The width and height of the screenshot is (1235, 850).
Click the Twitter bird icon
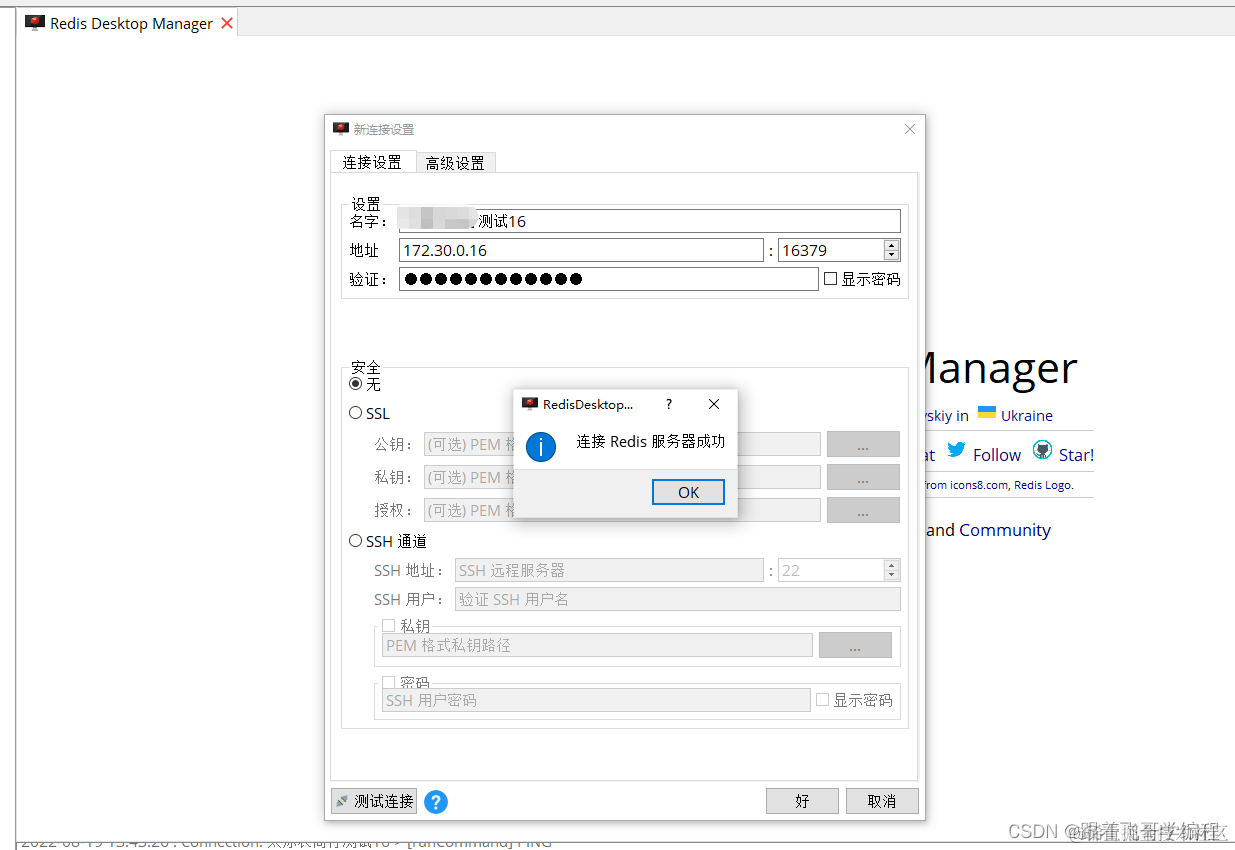[x=956, y=451]
